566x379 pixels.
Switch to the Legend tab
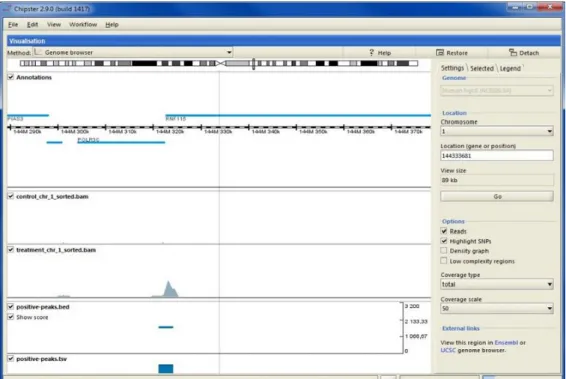[x=510, y=68]
